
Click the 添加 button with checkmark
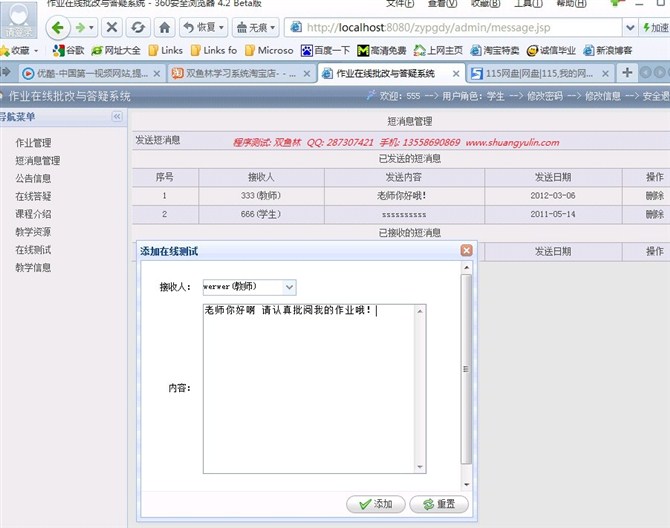376,504
